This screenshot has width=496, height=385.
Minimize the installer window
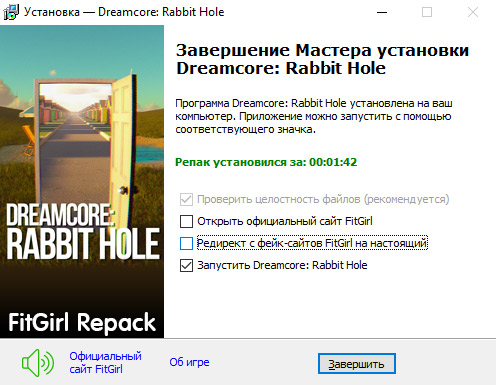click(382, 12)
